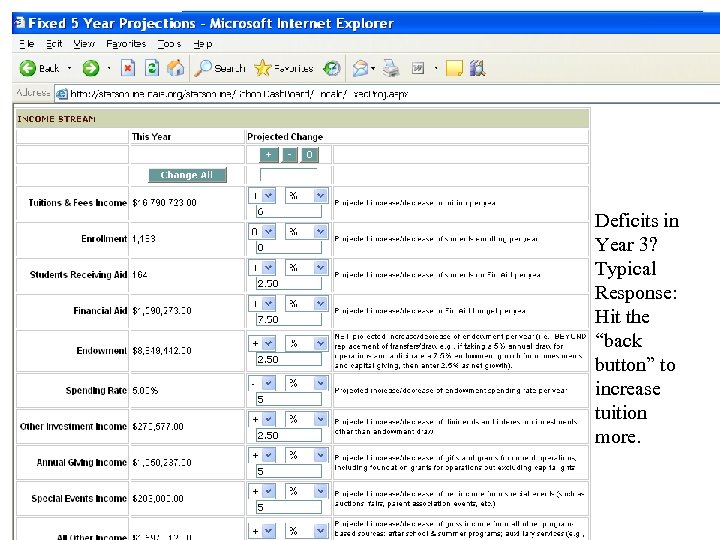Open Special Events Income sign dropdown

[x=262, y=491]
